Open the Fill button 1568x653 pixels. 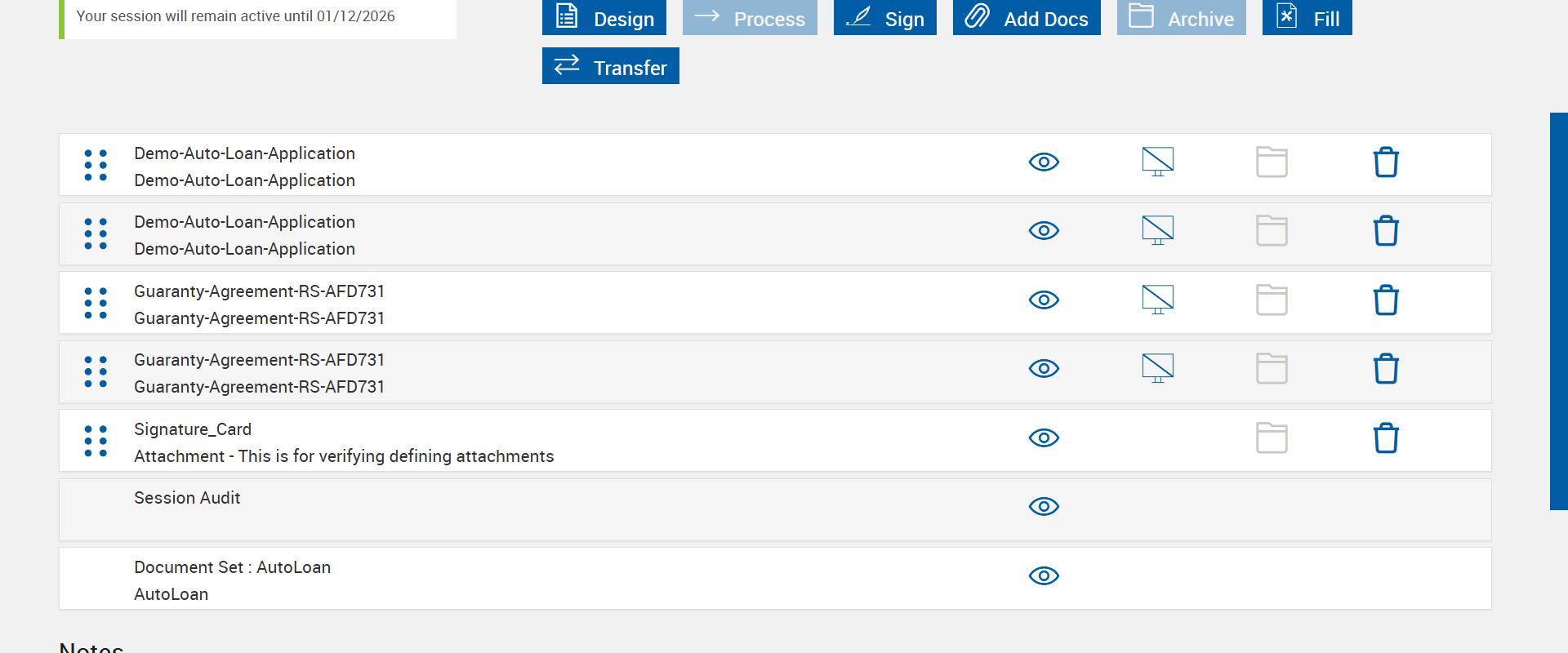1307,17
